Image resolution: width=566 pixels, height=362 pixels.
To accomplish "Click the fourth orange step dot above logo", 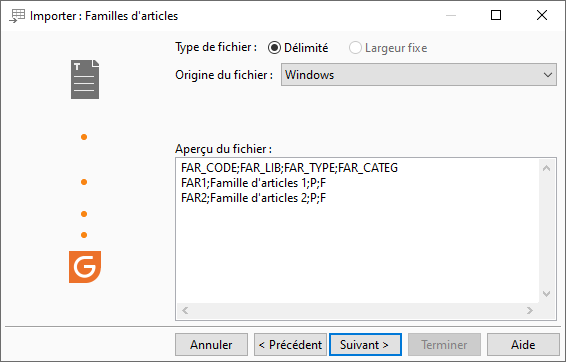I will coord(84,235).
